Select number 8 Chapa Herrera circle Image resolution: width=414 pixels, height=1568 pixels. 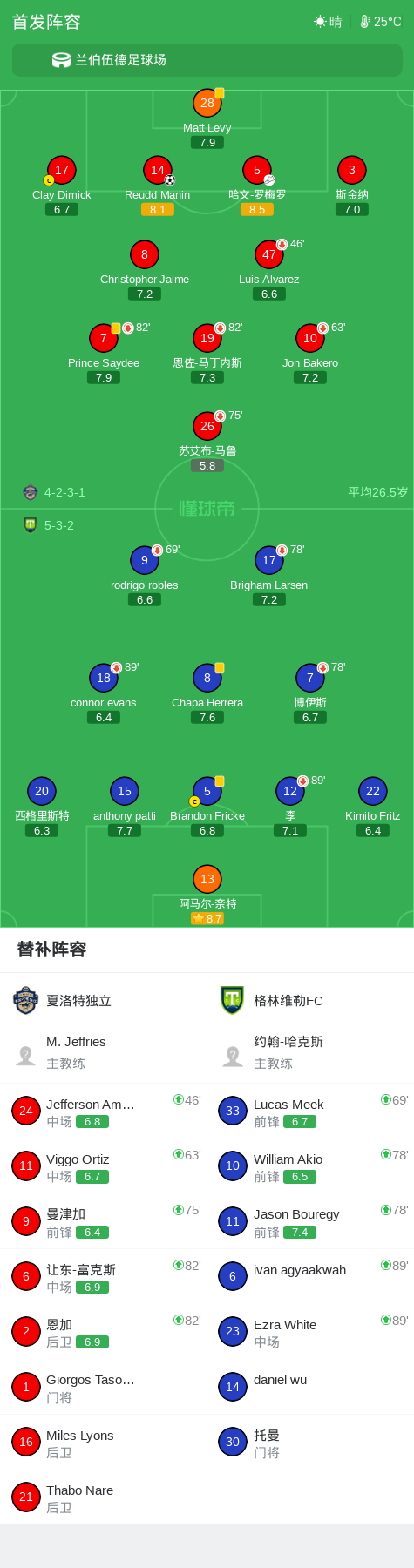[207, 678]
